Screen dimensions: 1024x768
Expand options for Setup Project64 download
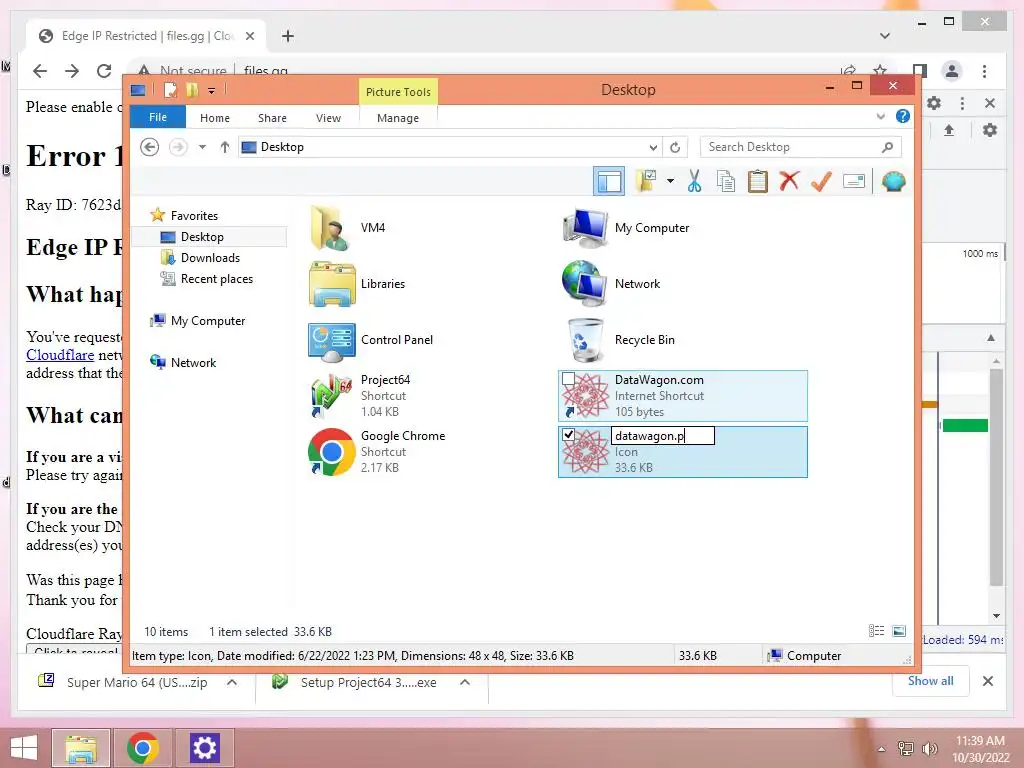point(465,682)
